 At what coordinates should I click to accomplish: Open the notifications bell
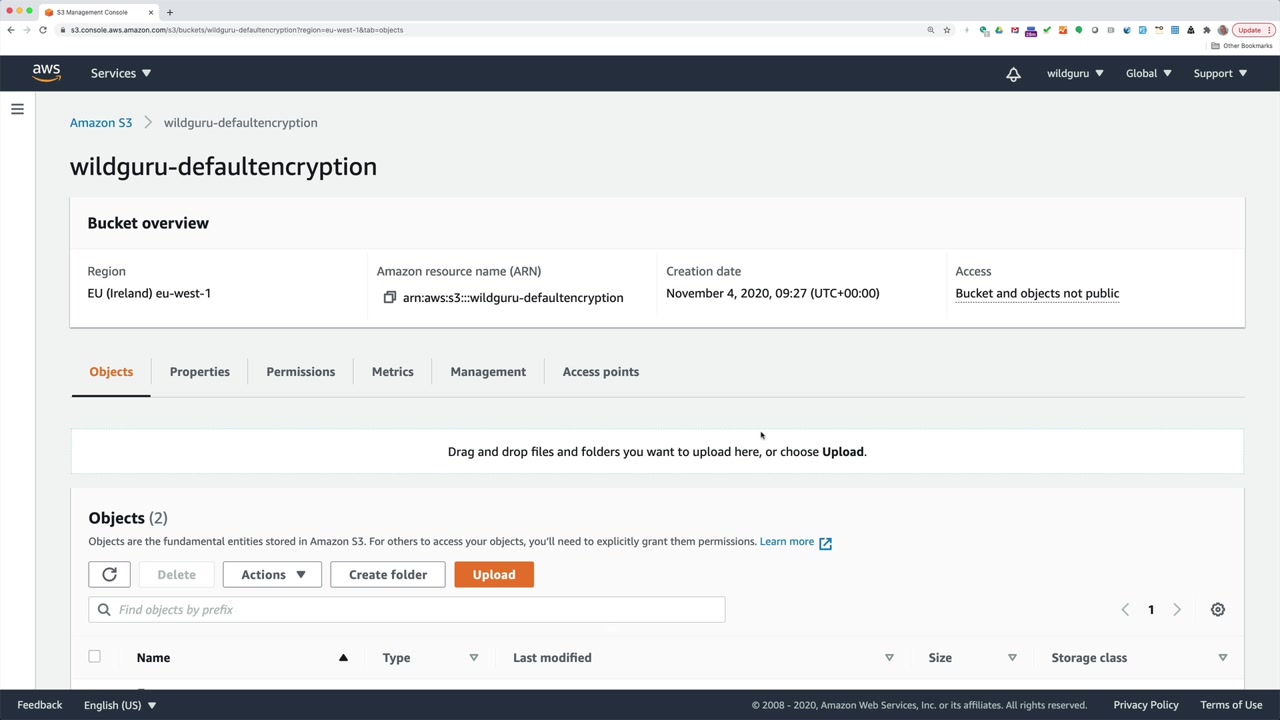point(1013,74)
